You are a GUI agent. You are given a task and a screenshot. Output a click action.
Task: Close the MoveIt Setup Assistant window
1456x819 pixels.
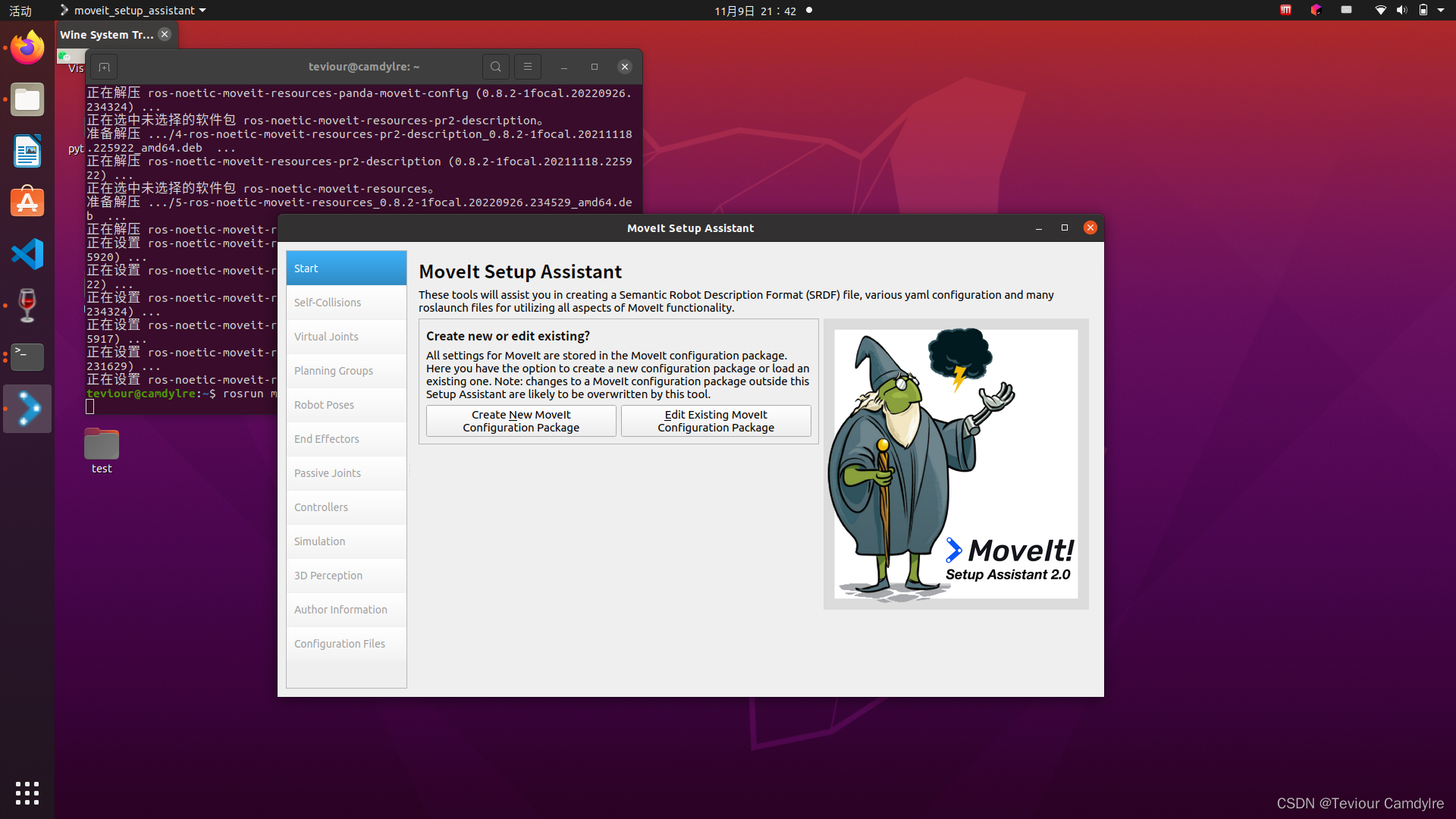tap(1090, 227)
